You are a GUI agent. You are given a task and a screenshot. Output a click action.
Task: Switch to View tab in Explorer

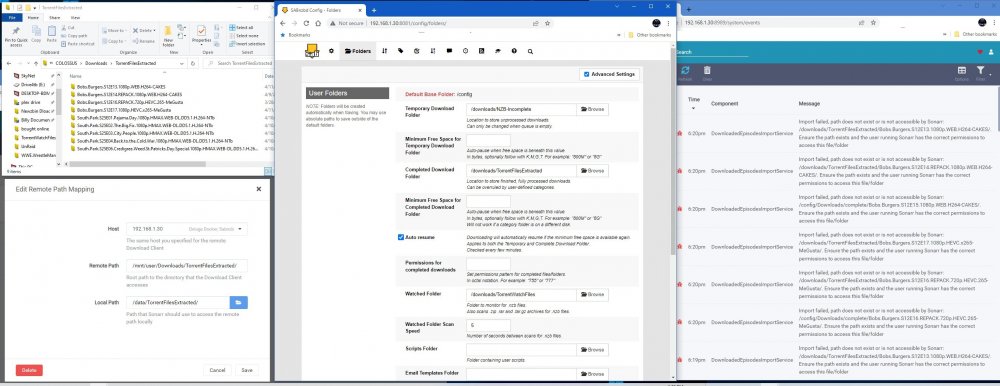[75, 18]
